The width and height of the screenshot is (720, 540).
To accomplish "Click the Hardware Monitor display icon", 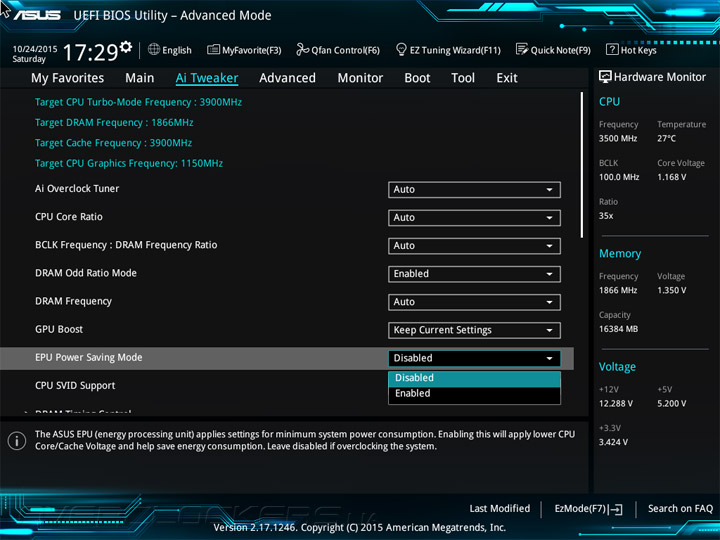I will click(x=605, y=77).
